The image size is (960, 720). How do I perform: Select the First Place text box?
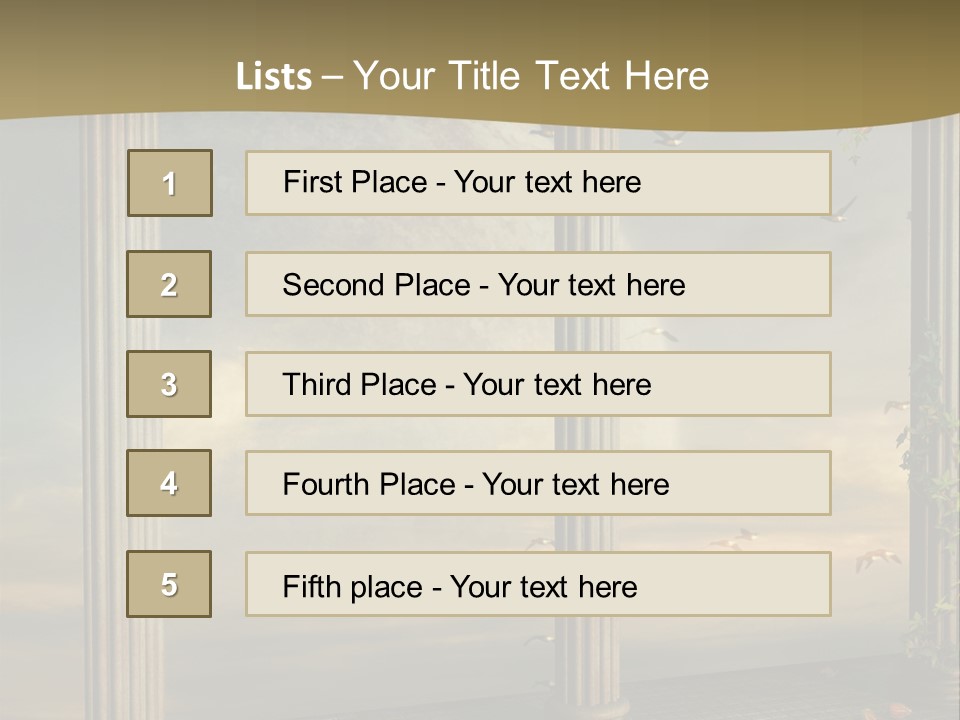click(538, 183)
